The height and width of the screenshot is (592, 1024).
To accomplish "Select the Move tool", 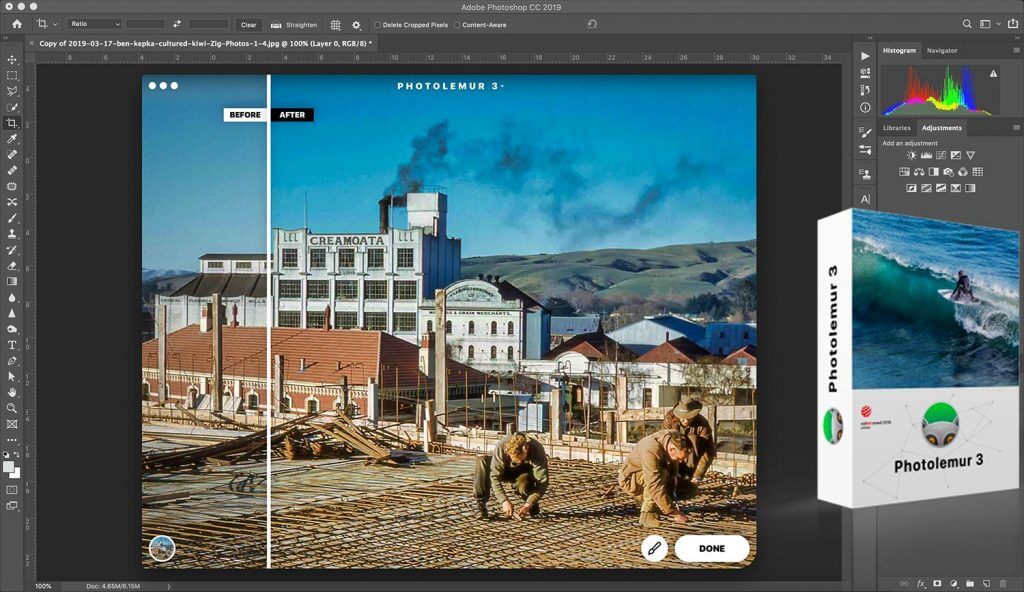I will point(12,60).
